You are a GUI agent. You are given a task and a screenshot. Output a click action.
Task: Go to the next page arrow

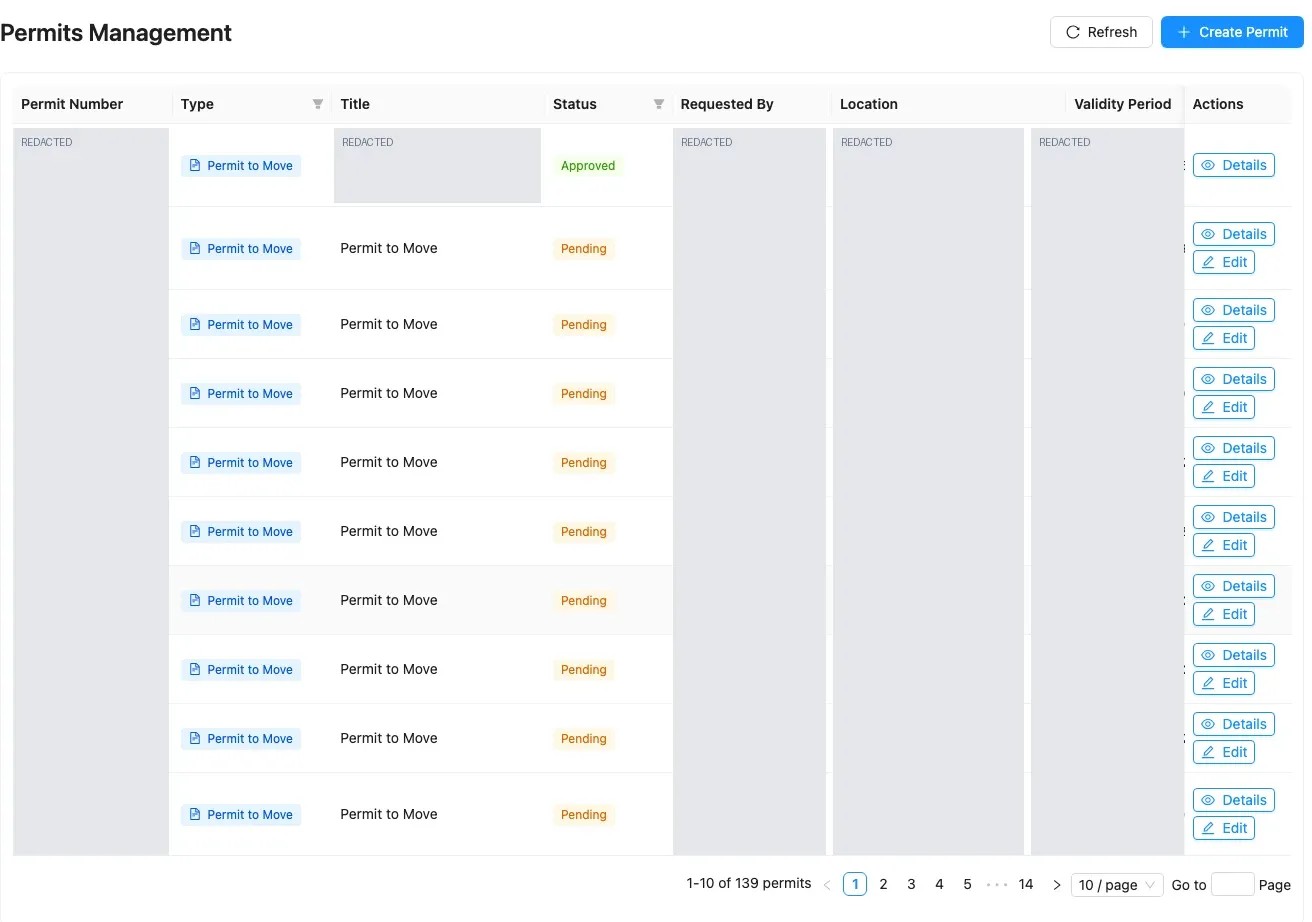(x=1056, y=885)
